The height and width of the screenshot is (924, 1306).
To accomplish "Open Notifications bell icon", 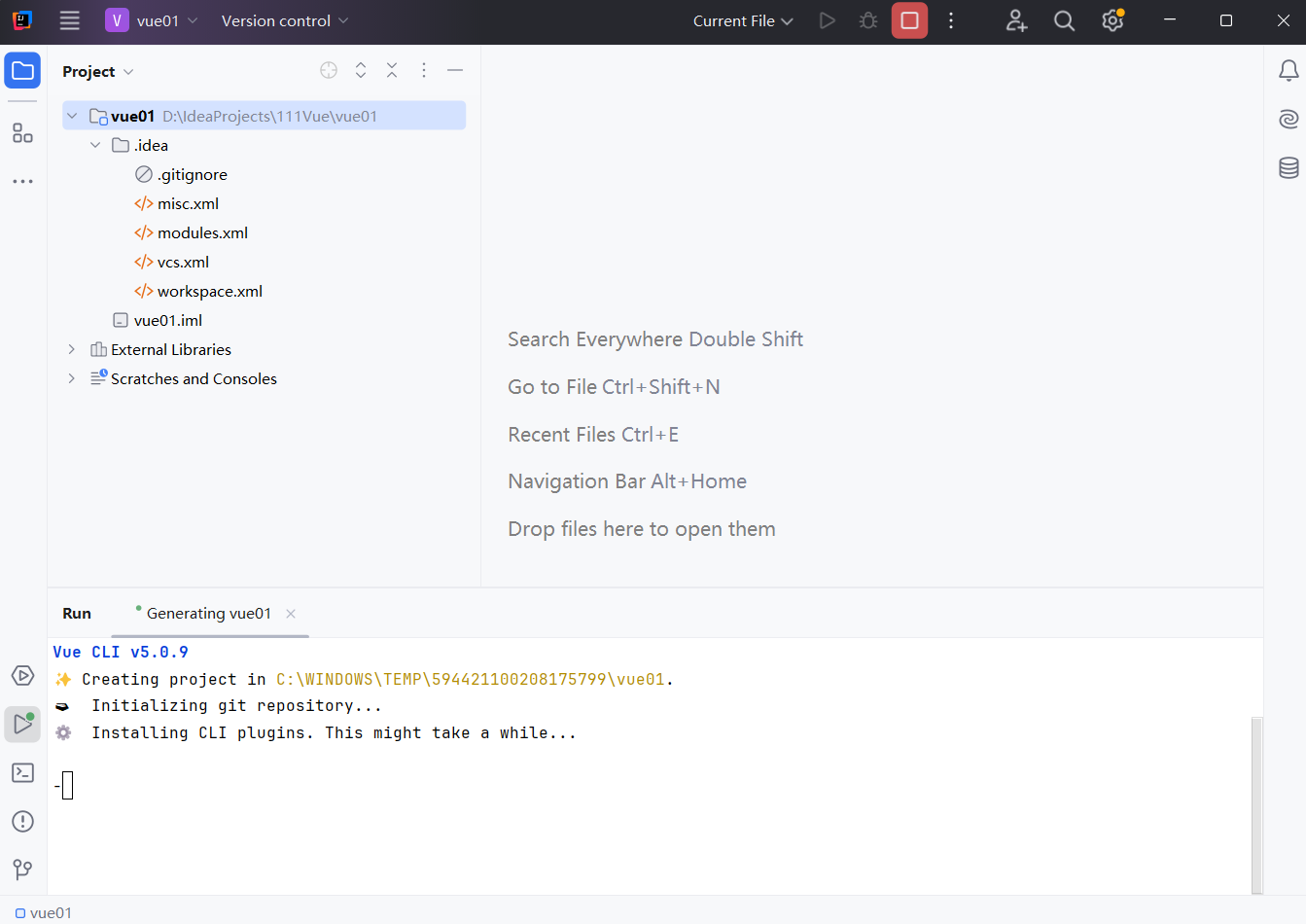I will pyautogui.click(x=1288, y=70).
